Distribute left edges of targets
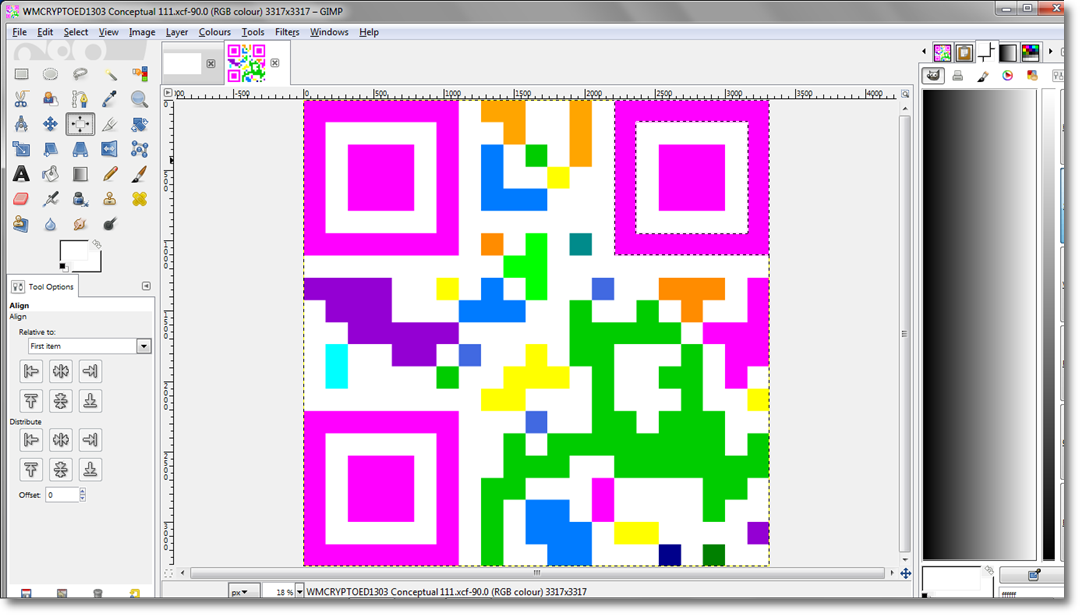 pyautogui.click(x=31, y=439)
